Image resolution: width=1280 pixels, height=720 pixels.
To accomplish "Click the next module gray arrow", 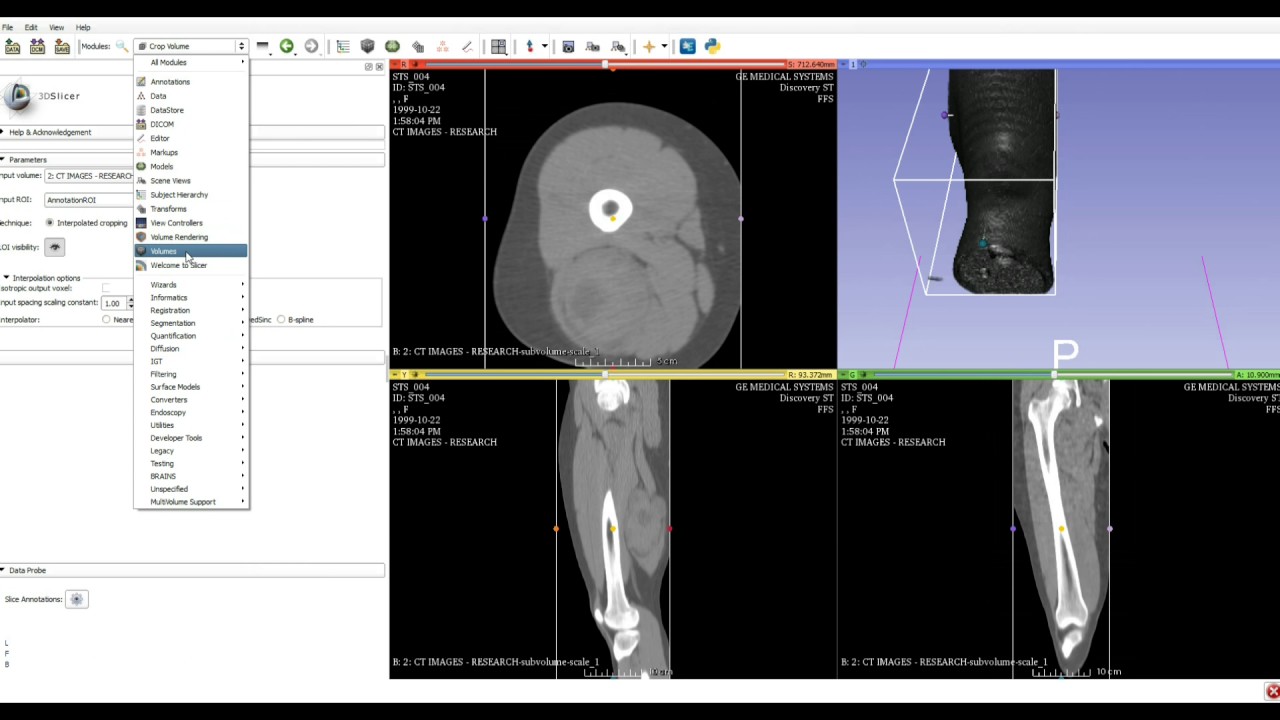I will pyautogui.click(x=311, y=46).
